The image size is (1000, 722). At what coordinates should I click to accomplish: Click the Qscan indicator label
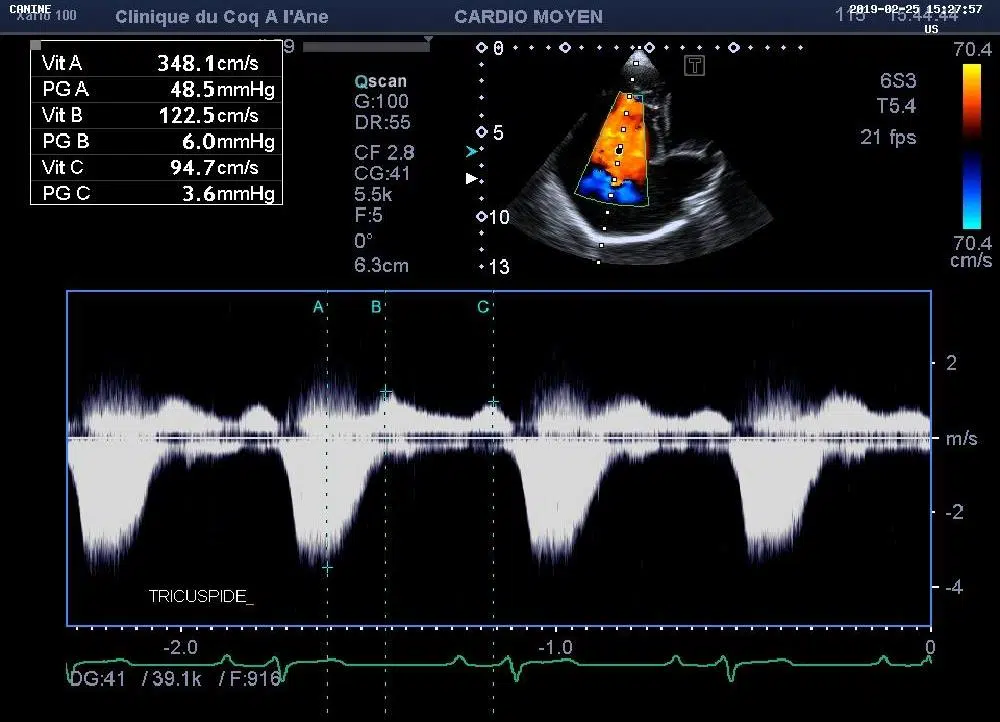pos(380,82)
